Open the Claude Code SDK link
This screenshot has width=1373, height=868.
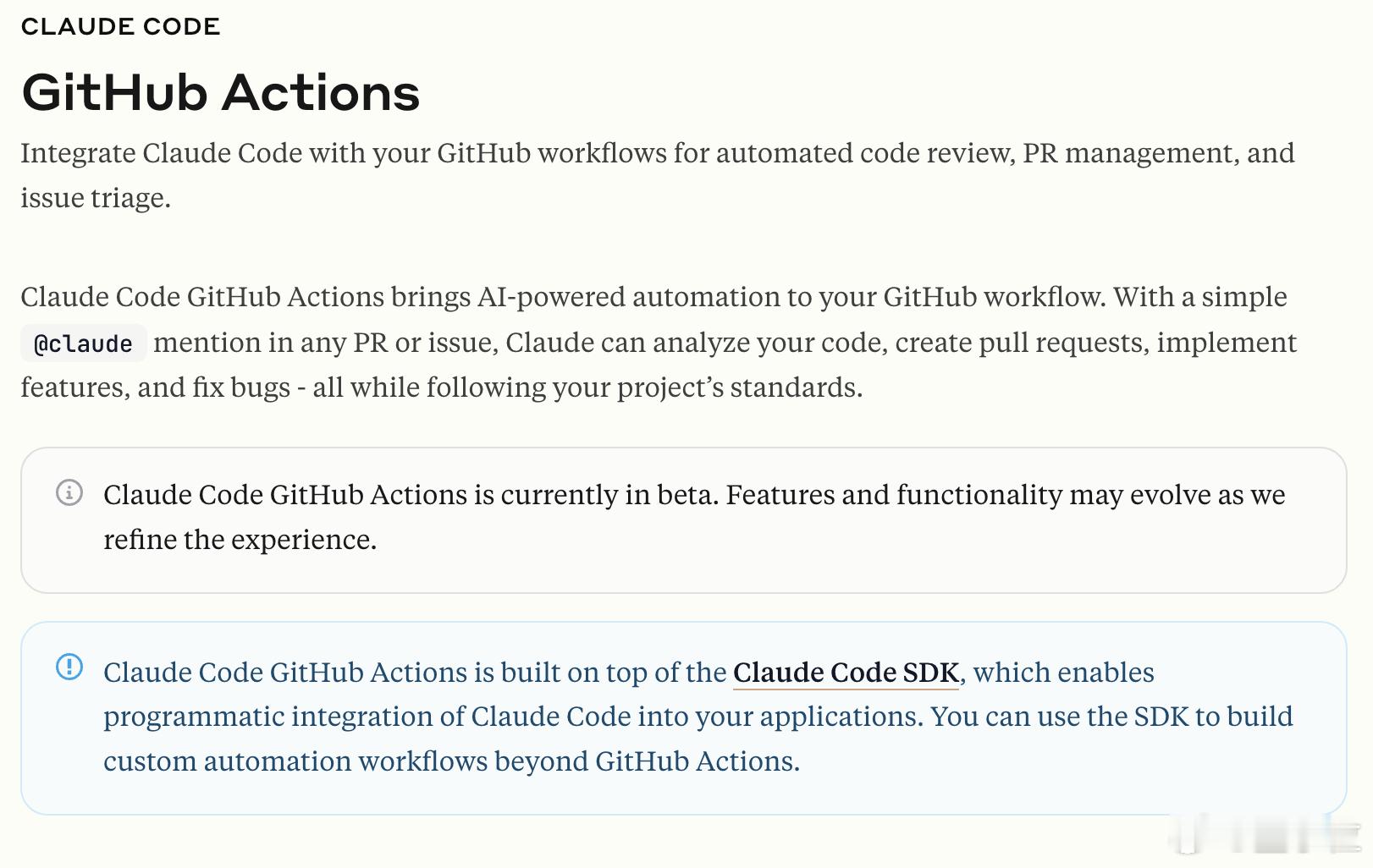tap(846, 673)
